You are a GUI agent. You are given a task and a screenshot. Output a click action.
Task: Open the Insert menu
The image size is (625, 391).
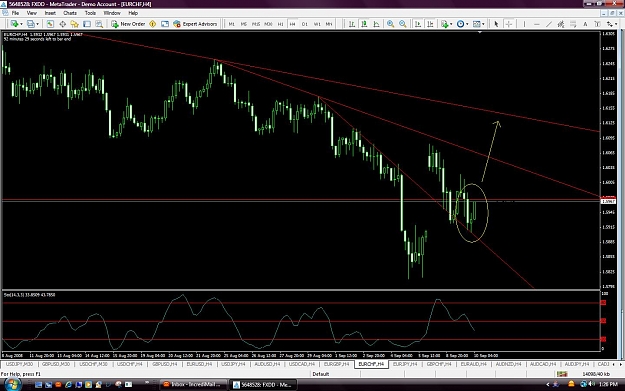click(x=50, y=13)
